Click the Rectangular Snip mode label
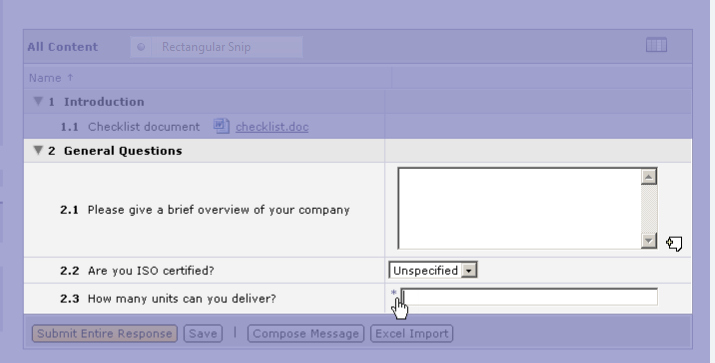Viewport: 715px width, 363px height. [x=206, y=47]
